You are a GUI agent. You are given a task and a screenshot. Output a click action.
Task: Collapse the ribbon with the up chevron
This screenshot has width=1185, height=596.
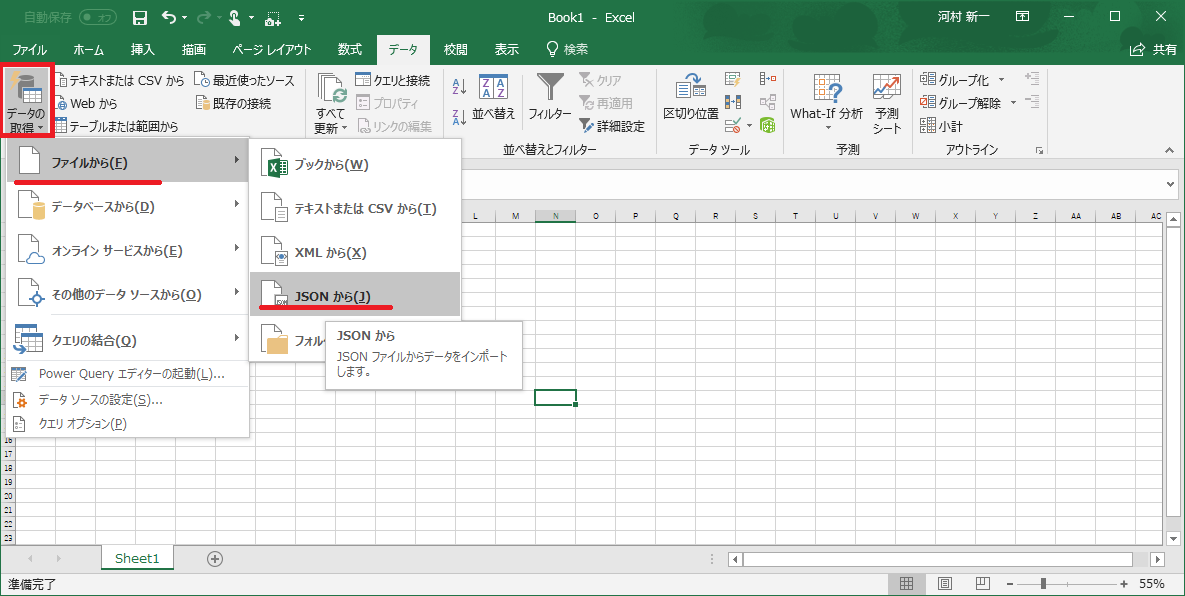pyautogui.click(x=1171, y=150)
